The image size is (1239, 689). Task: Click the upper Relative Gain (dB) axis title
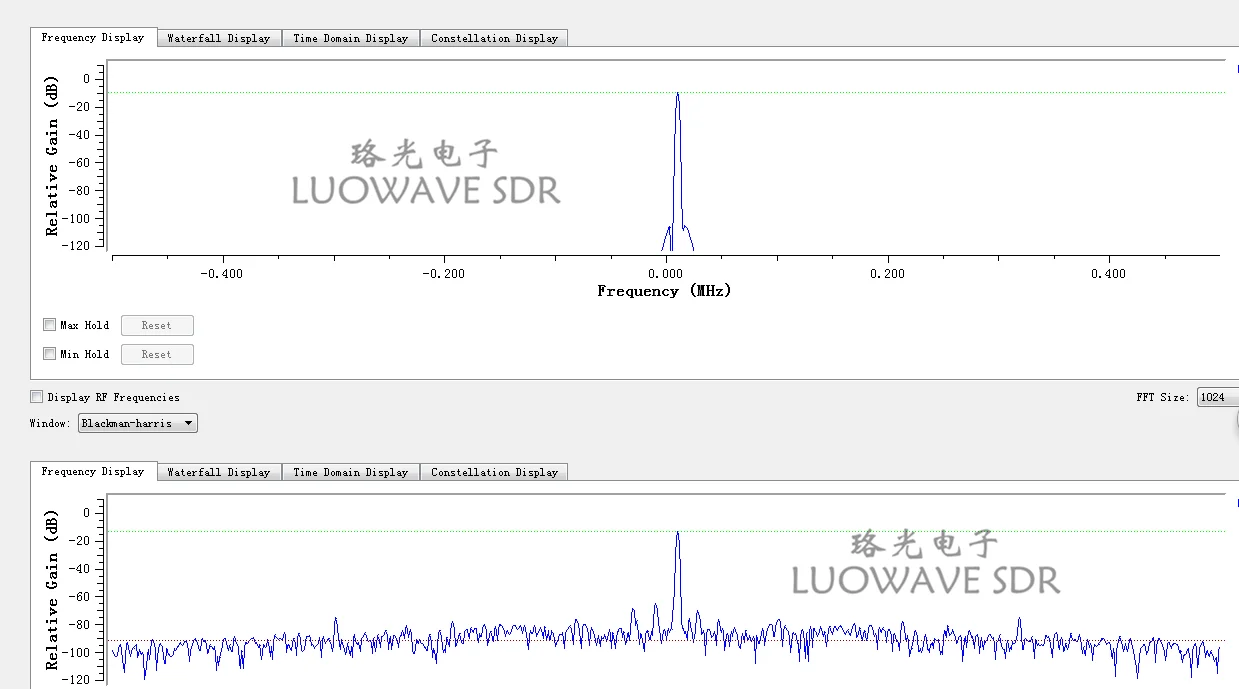(x=52, y=156)
